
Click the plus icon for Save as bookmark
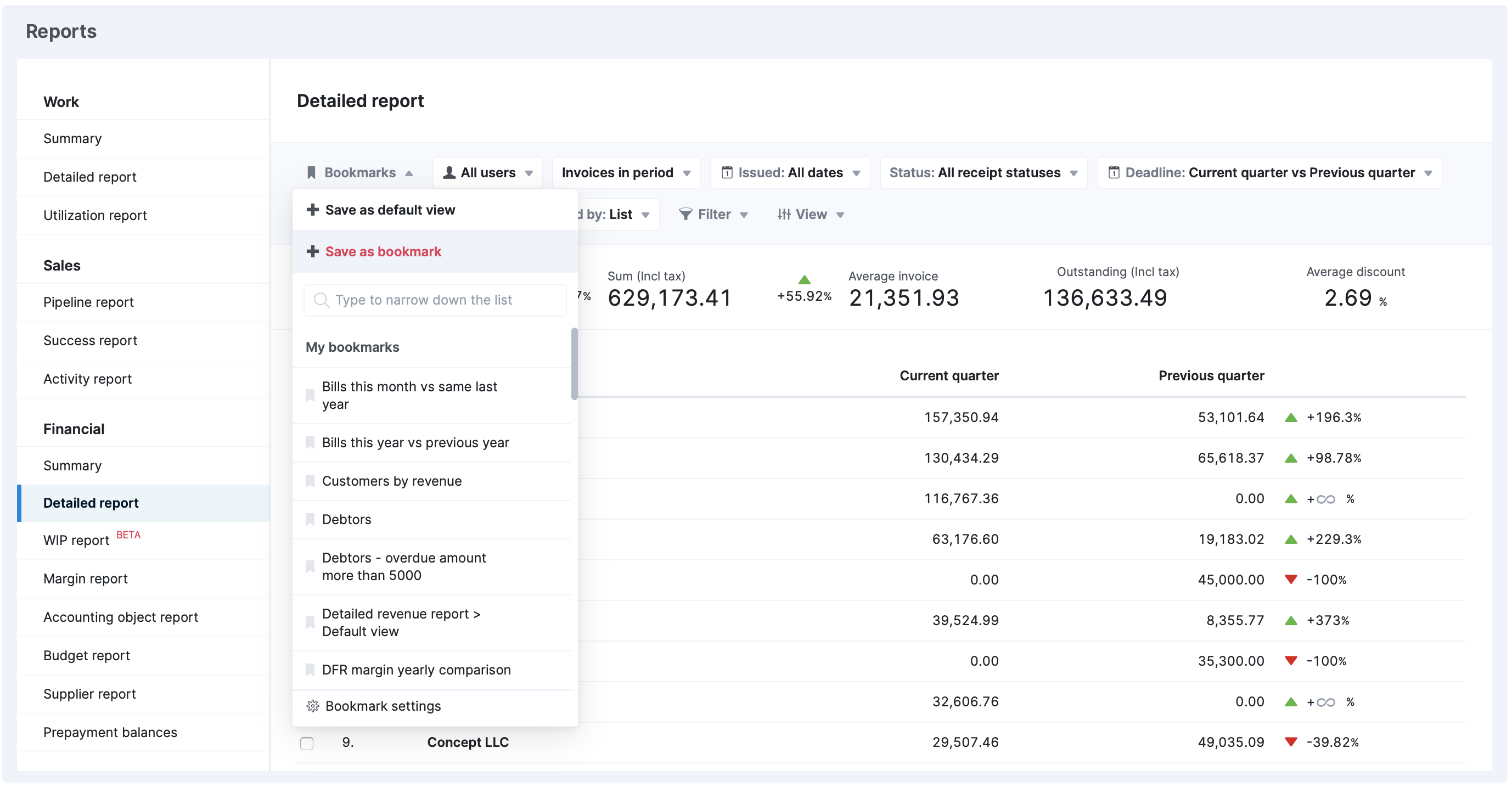tap(312, 251)
